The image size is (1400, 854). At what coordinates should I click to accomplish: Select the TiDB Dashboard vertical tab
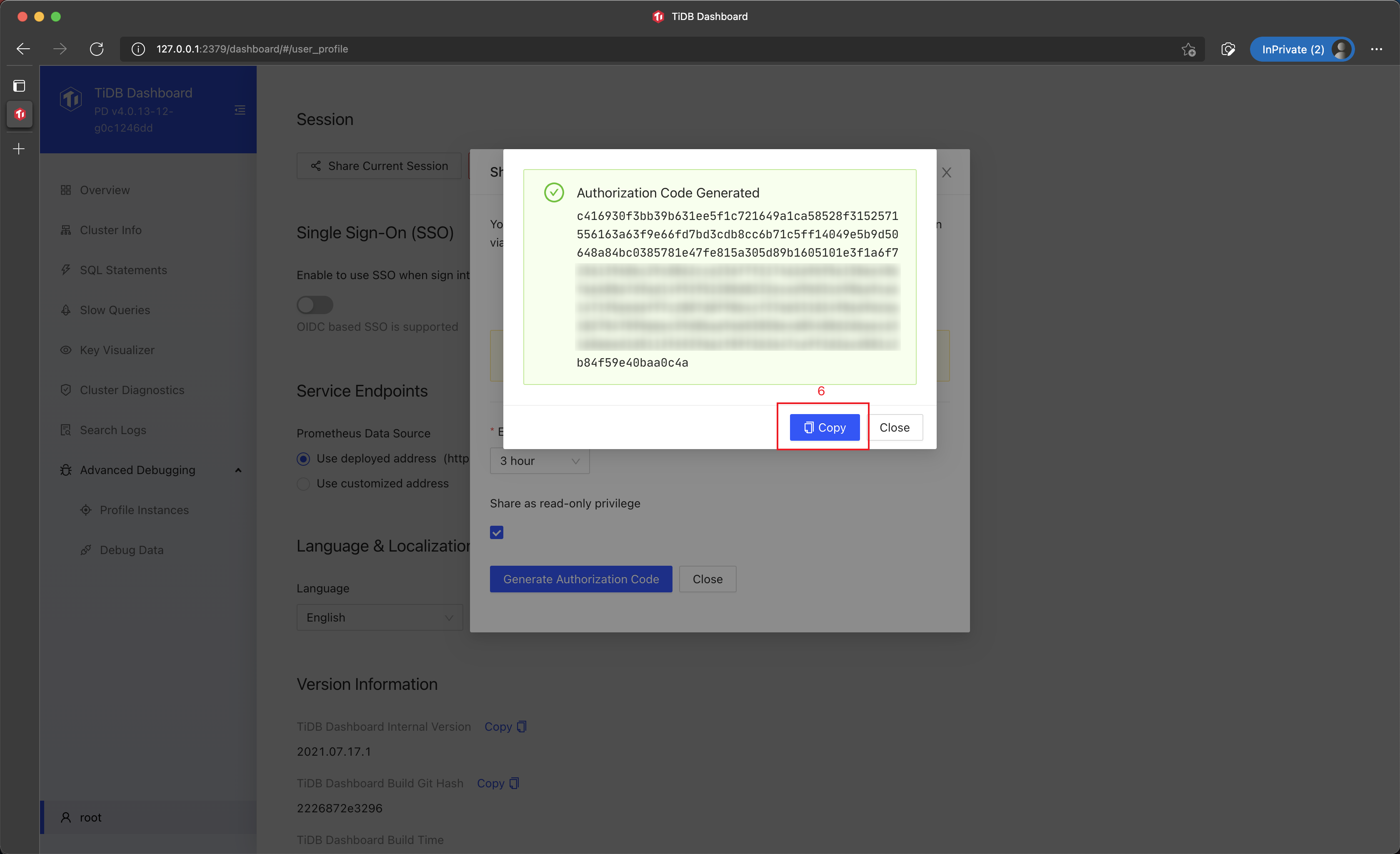[x=19, y=114]
